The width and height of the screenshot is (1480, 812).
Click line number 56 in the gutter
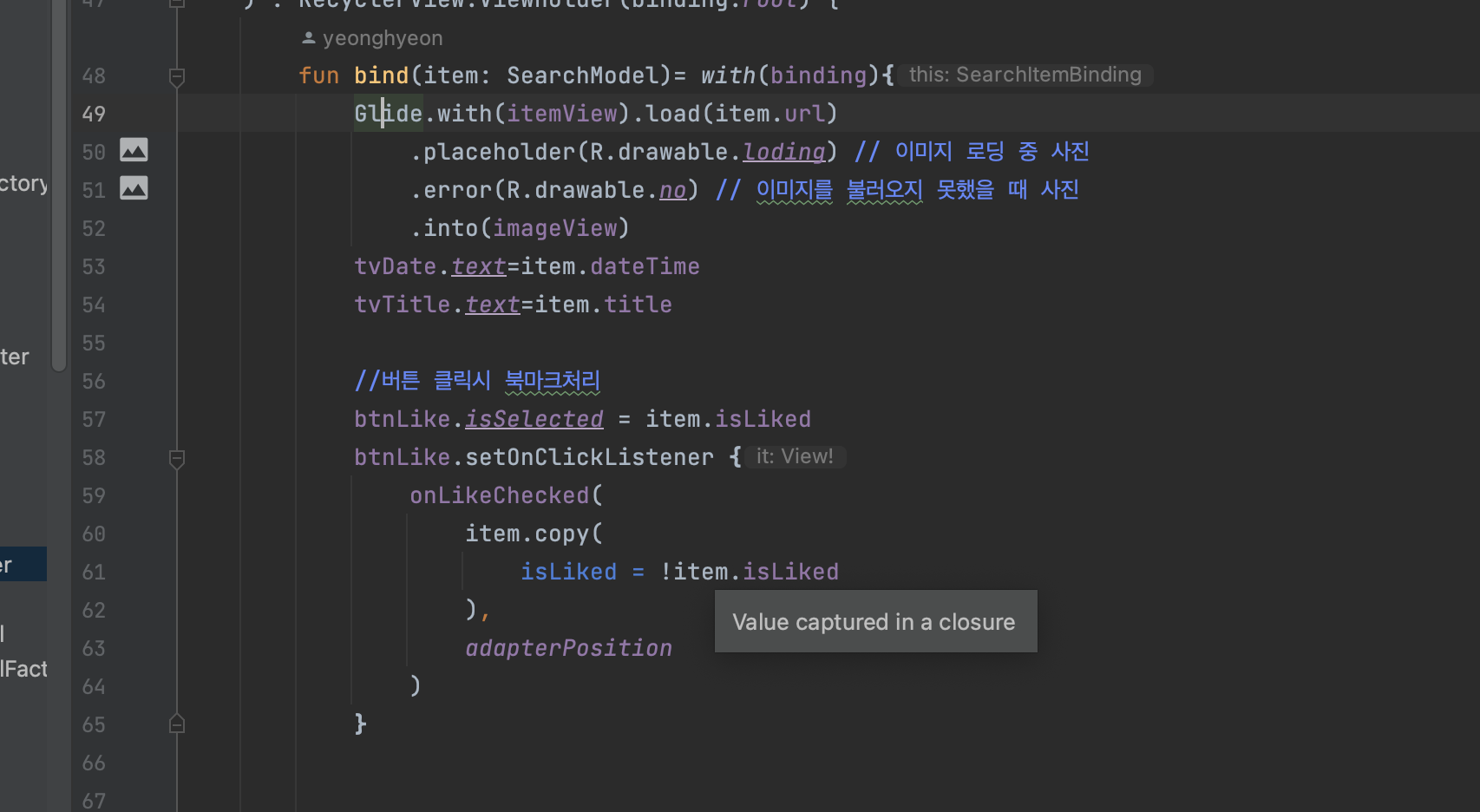(x=94, y=381)
